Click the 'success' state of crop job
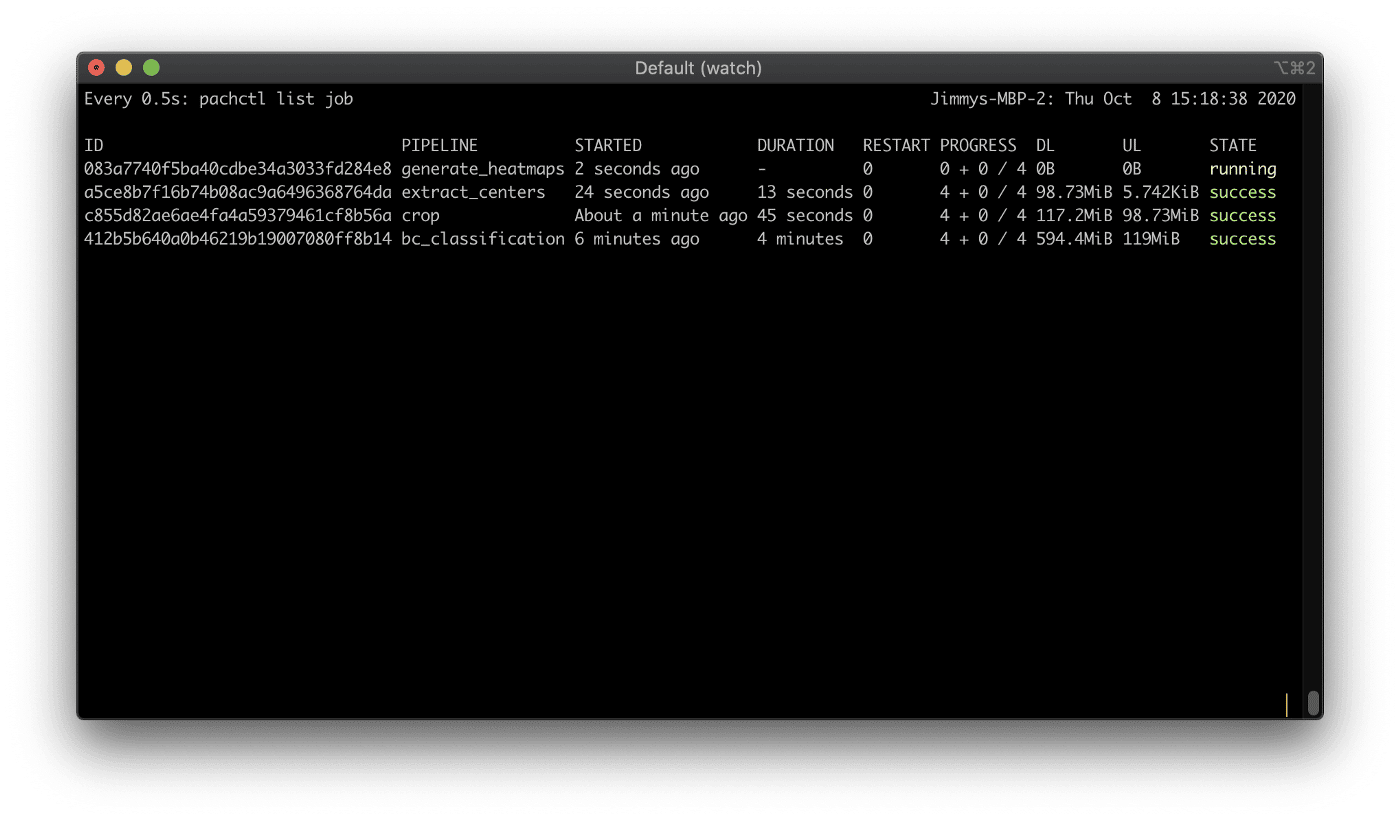Screen dimensions: 1400x821 point(1243,215)
